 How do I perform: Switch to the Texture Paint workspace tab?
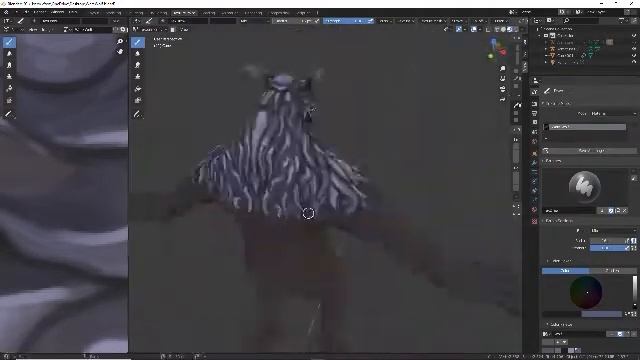pyautogui.click(x=184, y=13)
